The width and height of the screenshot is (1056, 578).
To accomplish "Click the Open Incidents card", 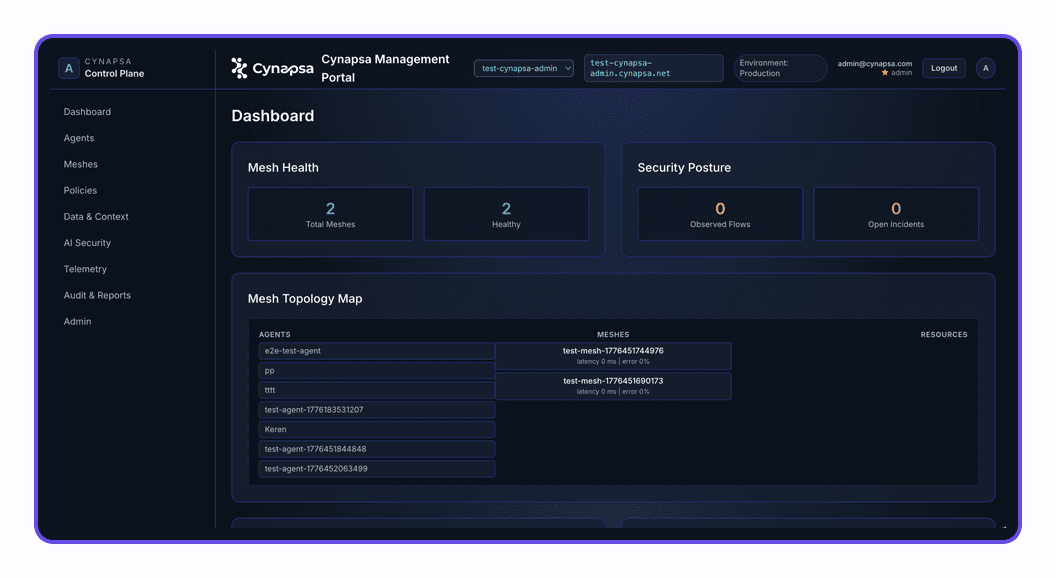I will (896, 214).
